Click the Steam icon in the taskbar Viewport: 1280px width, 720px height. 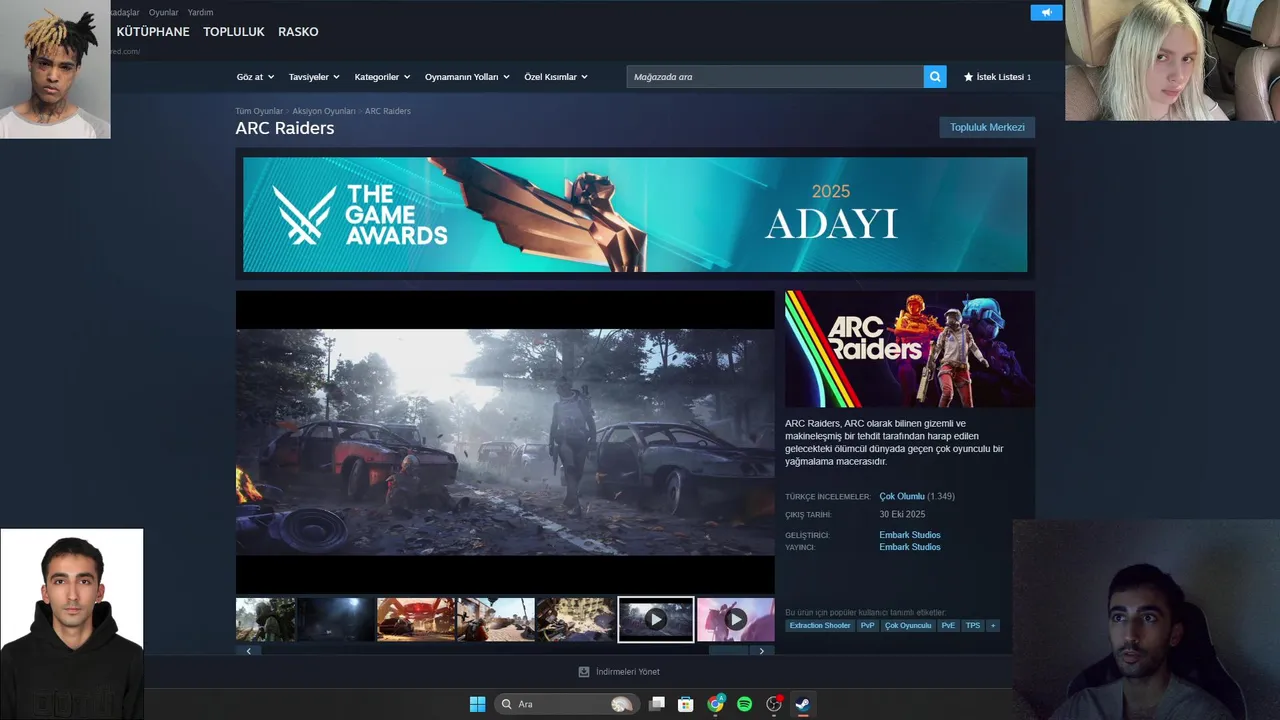click(802, 704)
